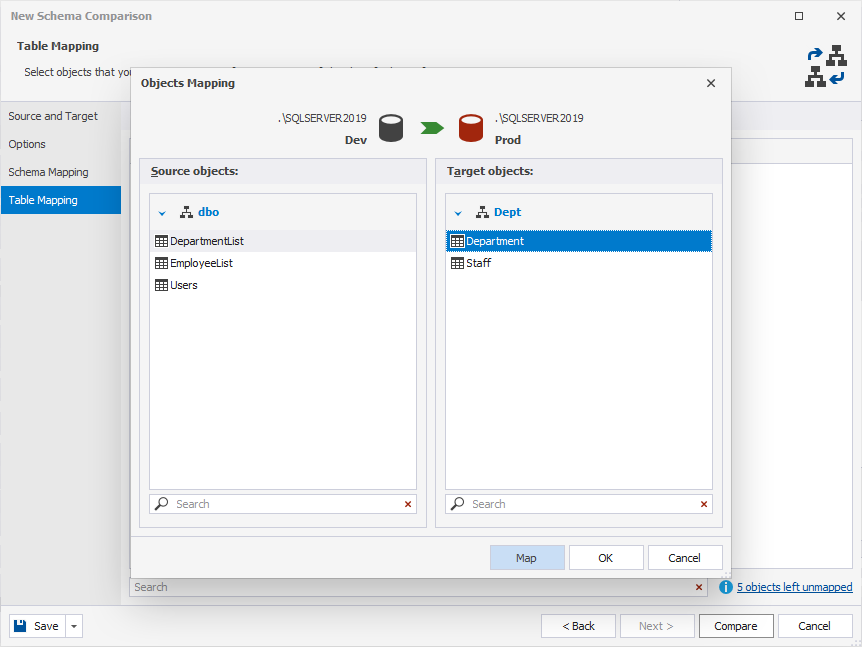This screenshot has height=647, width=862.
Task: Click the Users table icon
Action: pos(162,285)
